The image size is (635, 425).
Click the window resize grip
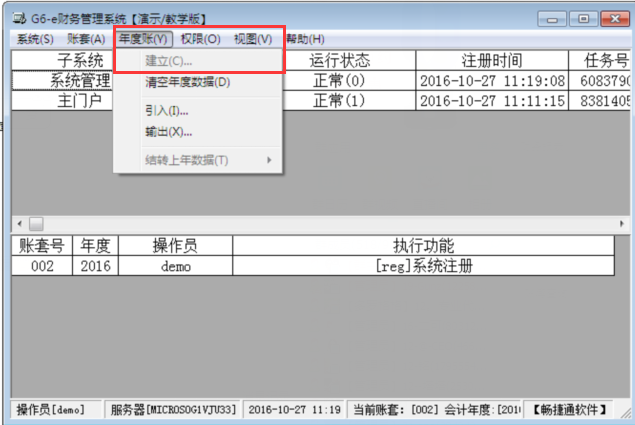[x=626, y=412]
